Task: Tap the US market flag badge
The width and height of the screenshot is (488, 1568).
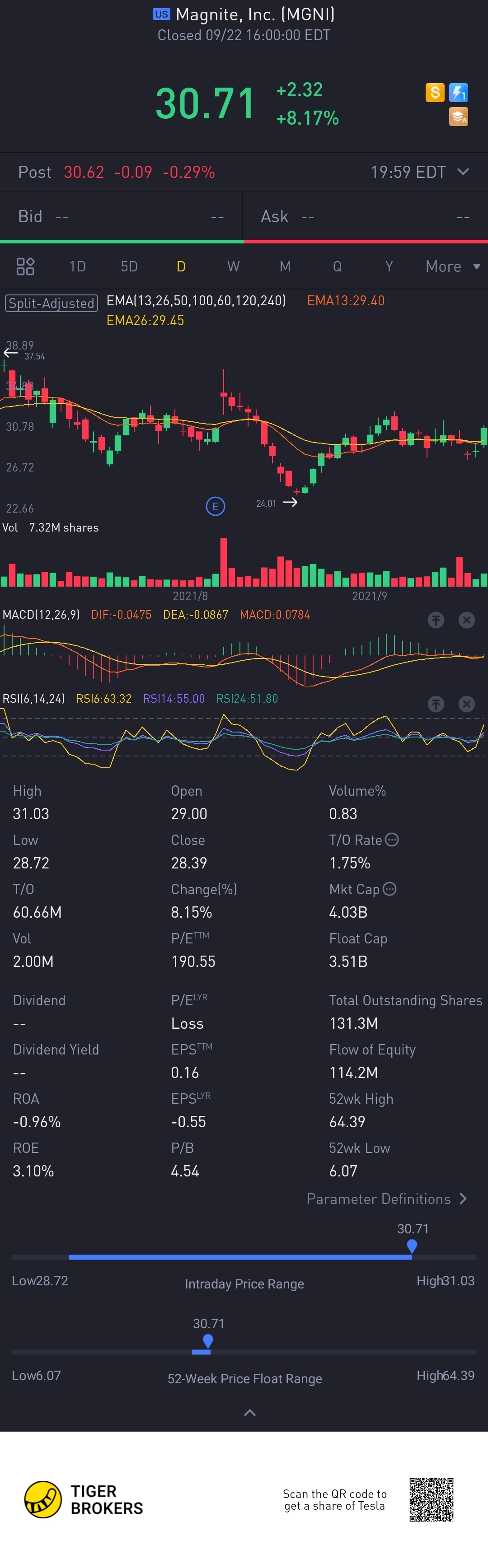Action: (x=161, y=14)
